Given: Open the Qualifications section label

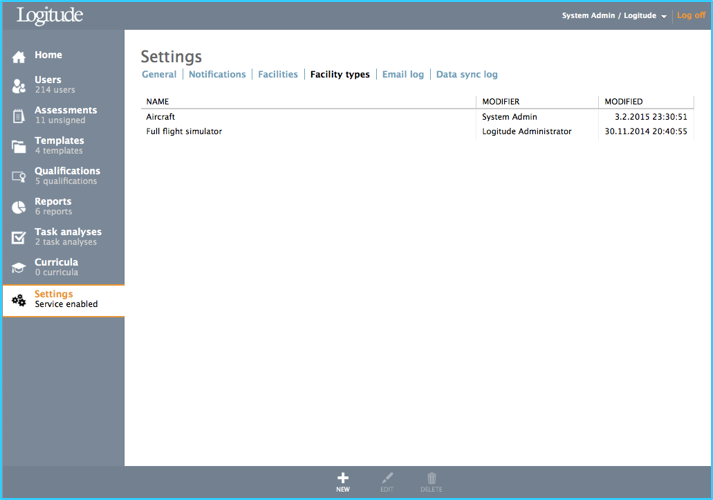Looking at the screenshot, I should [x=68, y=171].
